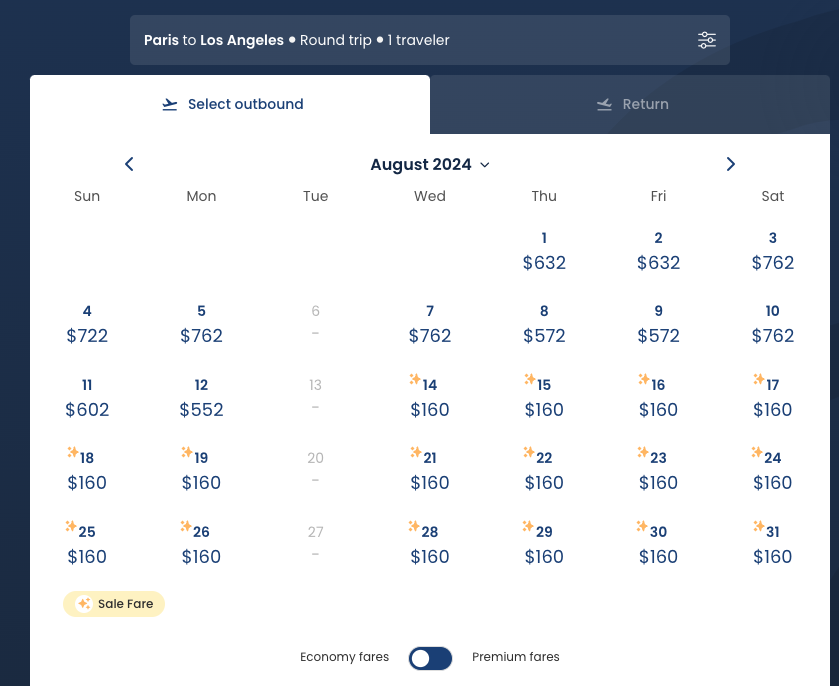Click unavailable date August 13

click(x=315, y=395)
